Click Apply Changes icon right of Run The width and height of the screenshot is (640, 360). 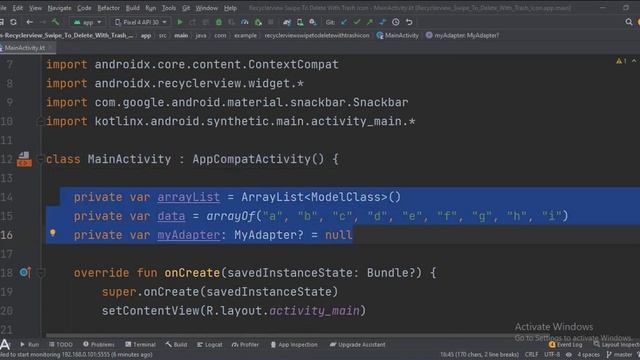(x=193, y=22)
